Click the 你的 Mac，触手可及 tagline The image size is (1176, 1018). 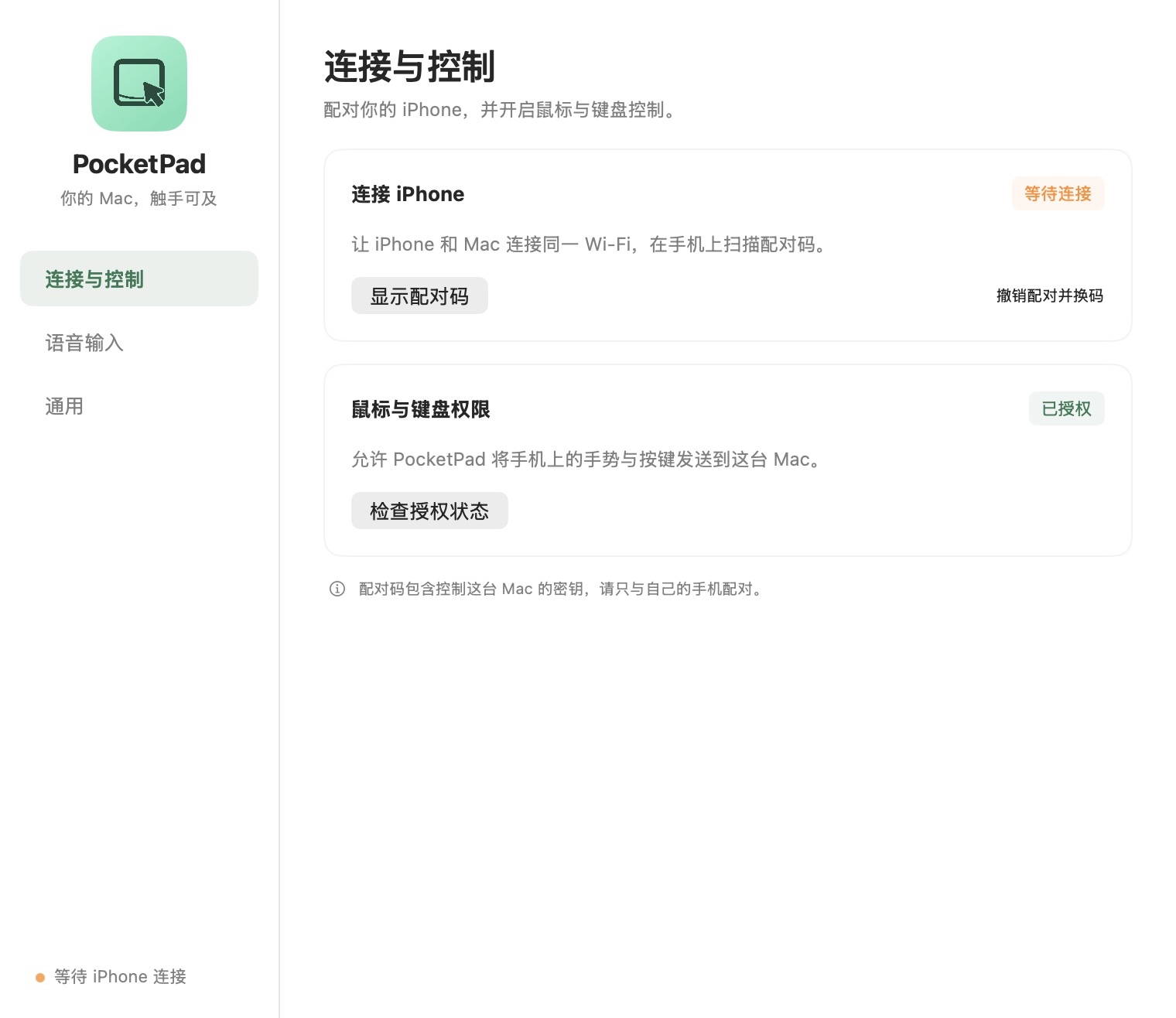pyautogui.click(x=139, y=199)
